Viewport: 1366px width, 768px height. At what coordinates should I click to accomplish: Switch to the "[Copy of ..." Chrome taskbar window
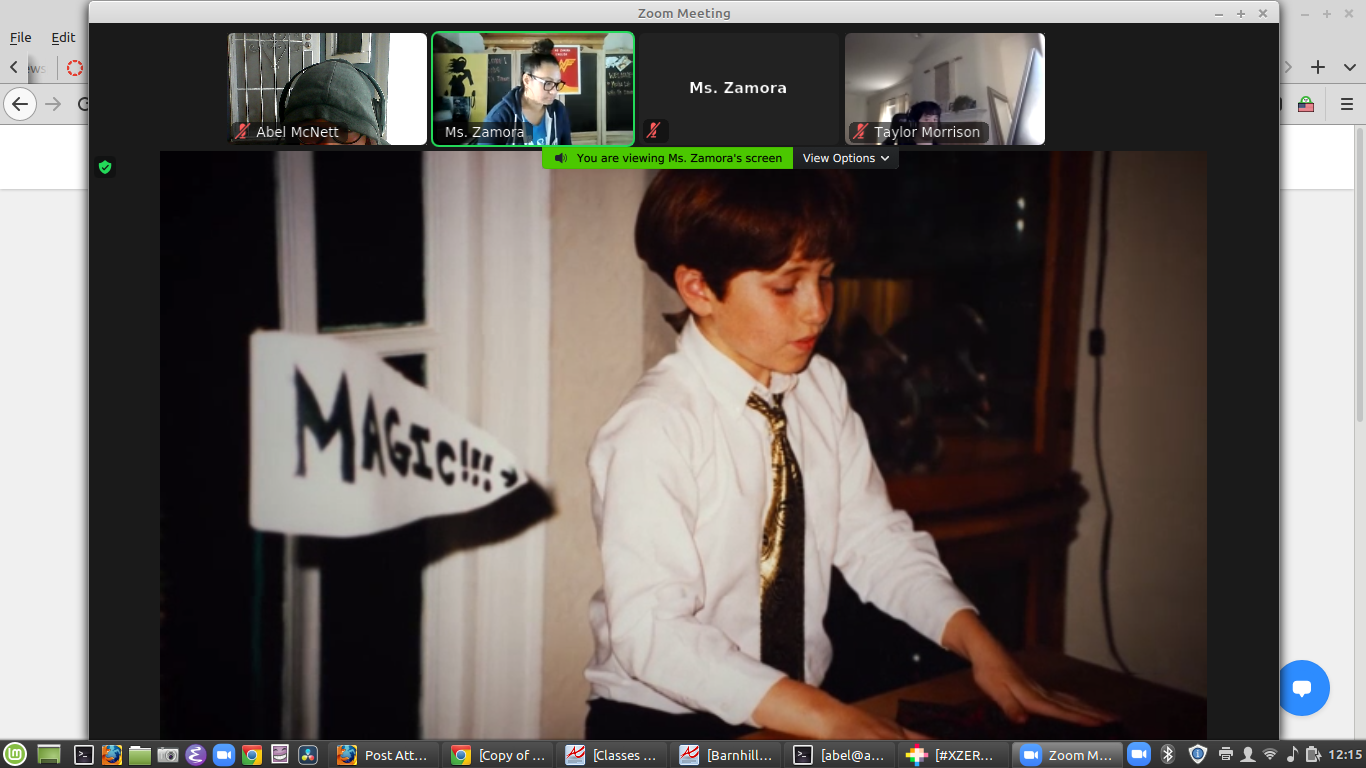click(498, 755)
